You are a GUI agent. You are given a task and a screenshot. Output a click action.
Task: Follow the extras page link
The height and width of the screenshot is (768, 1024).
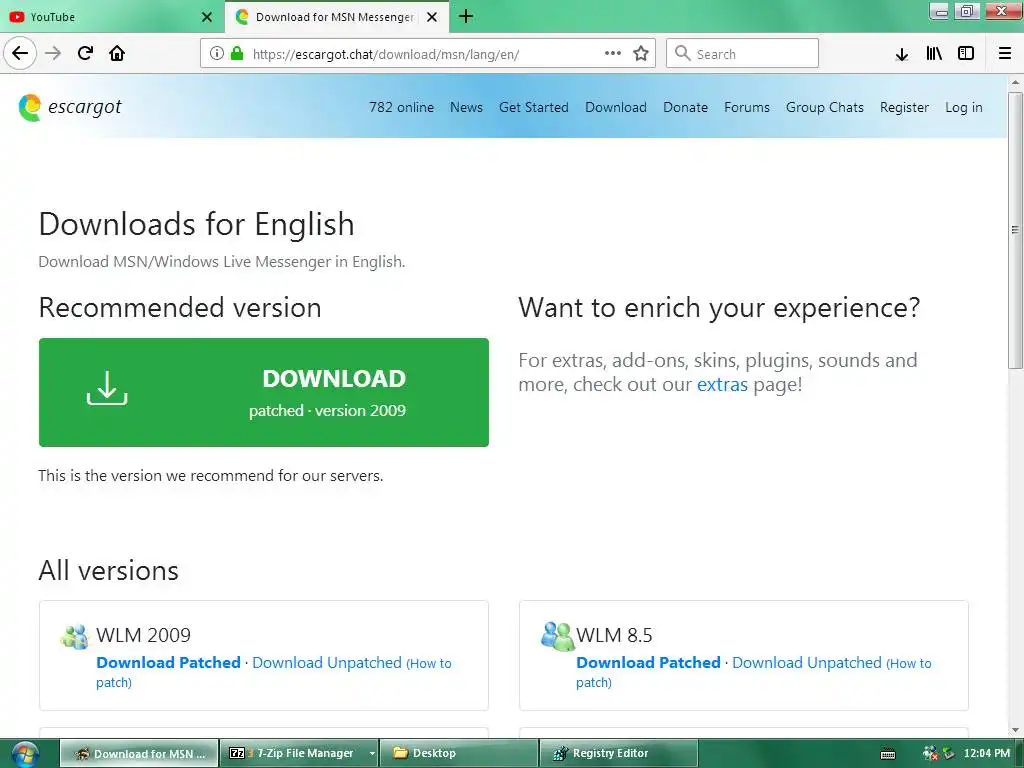coord(722,384)
